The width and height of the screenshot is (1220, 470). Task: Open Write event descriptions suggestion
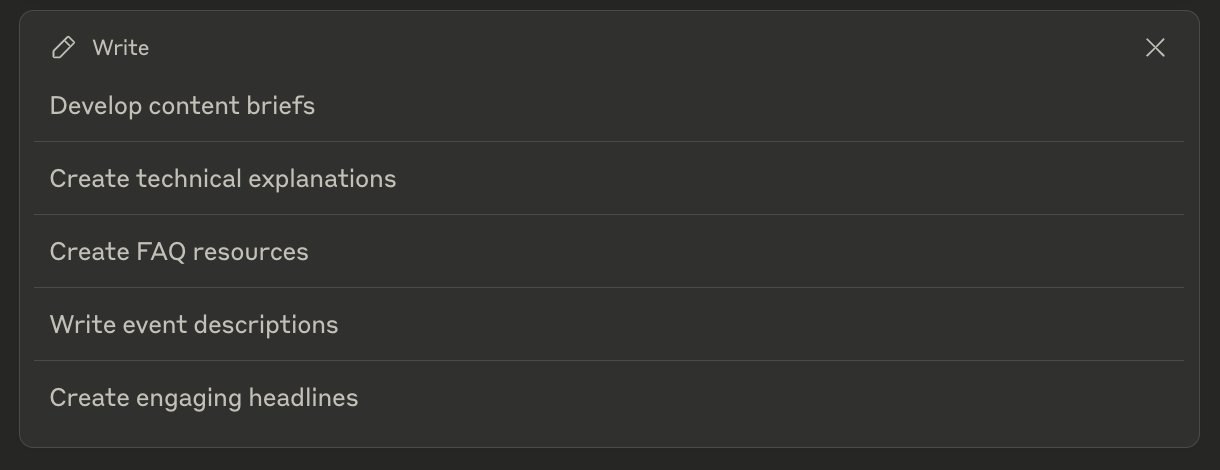(609, 325)
